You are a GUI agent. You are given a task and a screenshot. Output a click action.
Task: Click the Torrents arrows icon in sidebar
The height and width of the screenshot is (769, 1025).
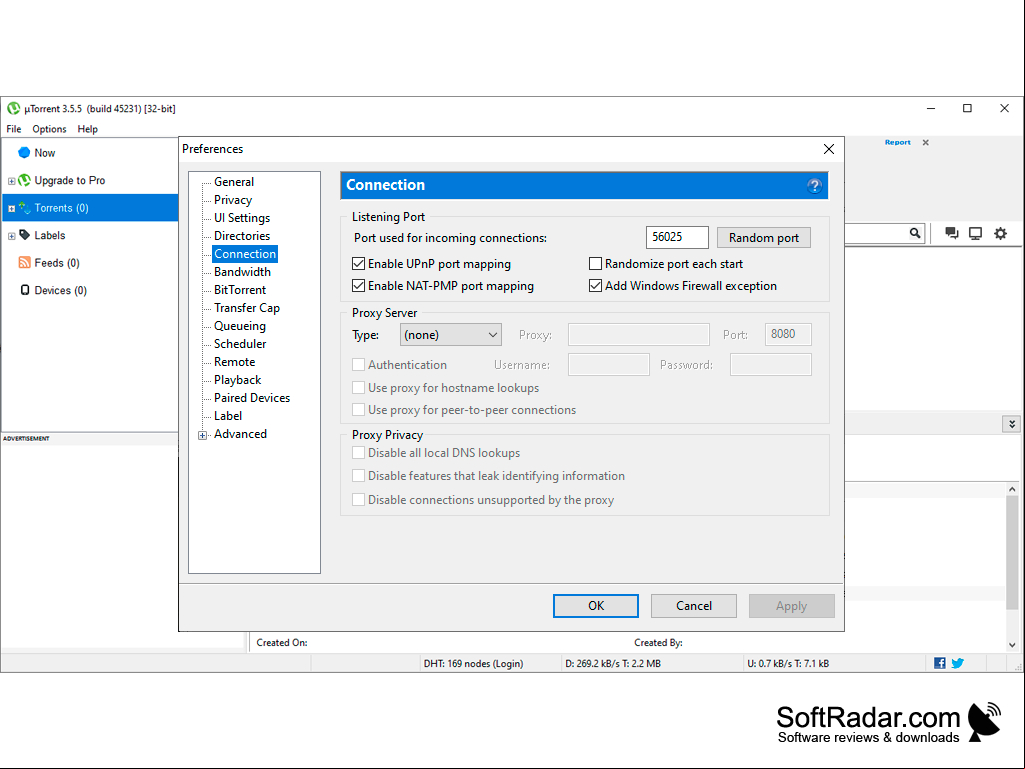click(x=24, y=208)
